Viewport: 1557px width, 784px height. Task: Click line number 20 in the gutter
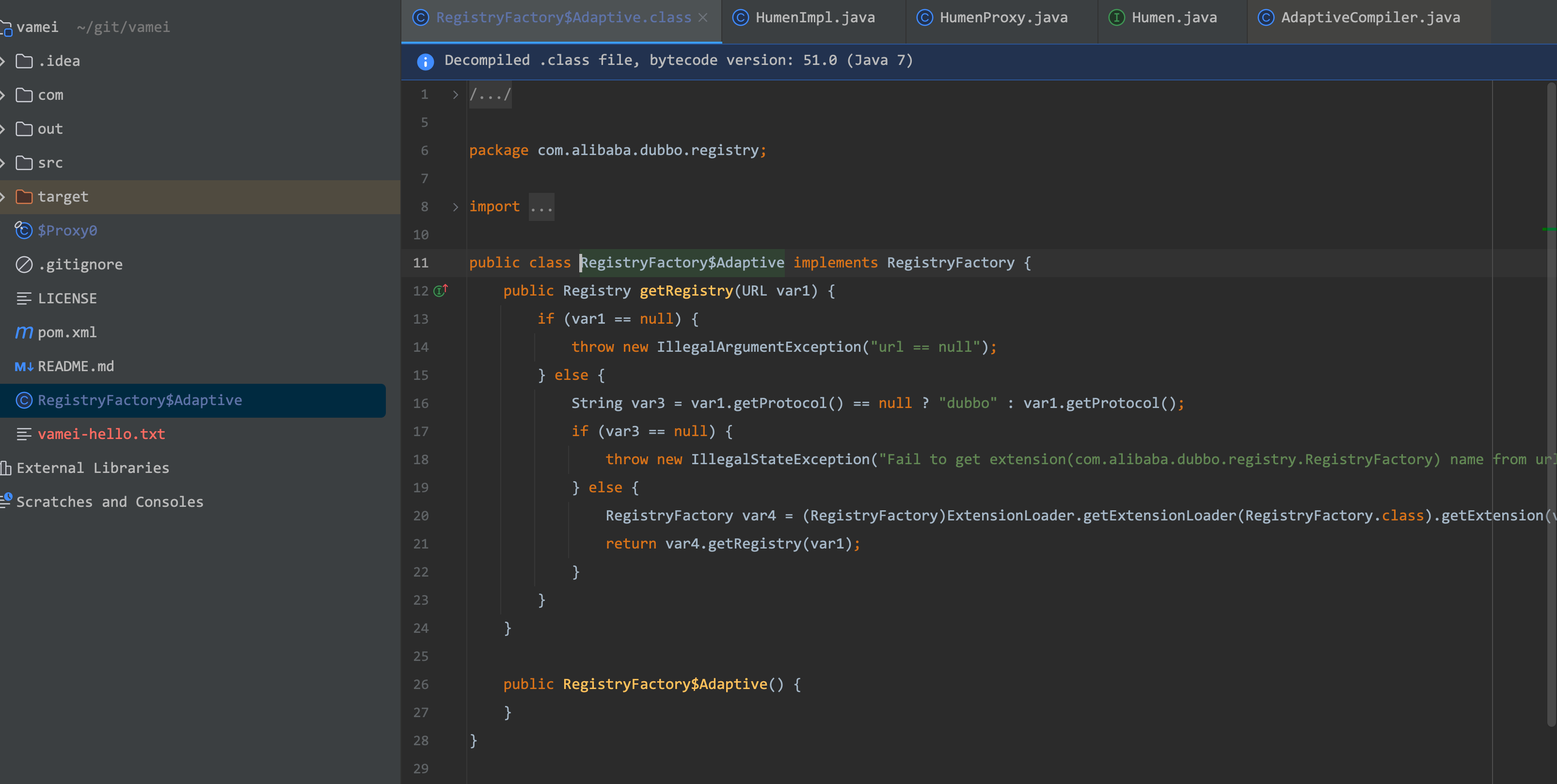[421, 516]
